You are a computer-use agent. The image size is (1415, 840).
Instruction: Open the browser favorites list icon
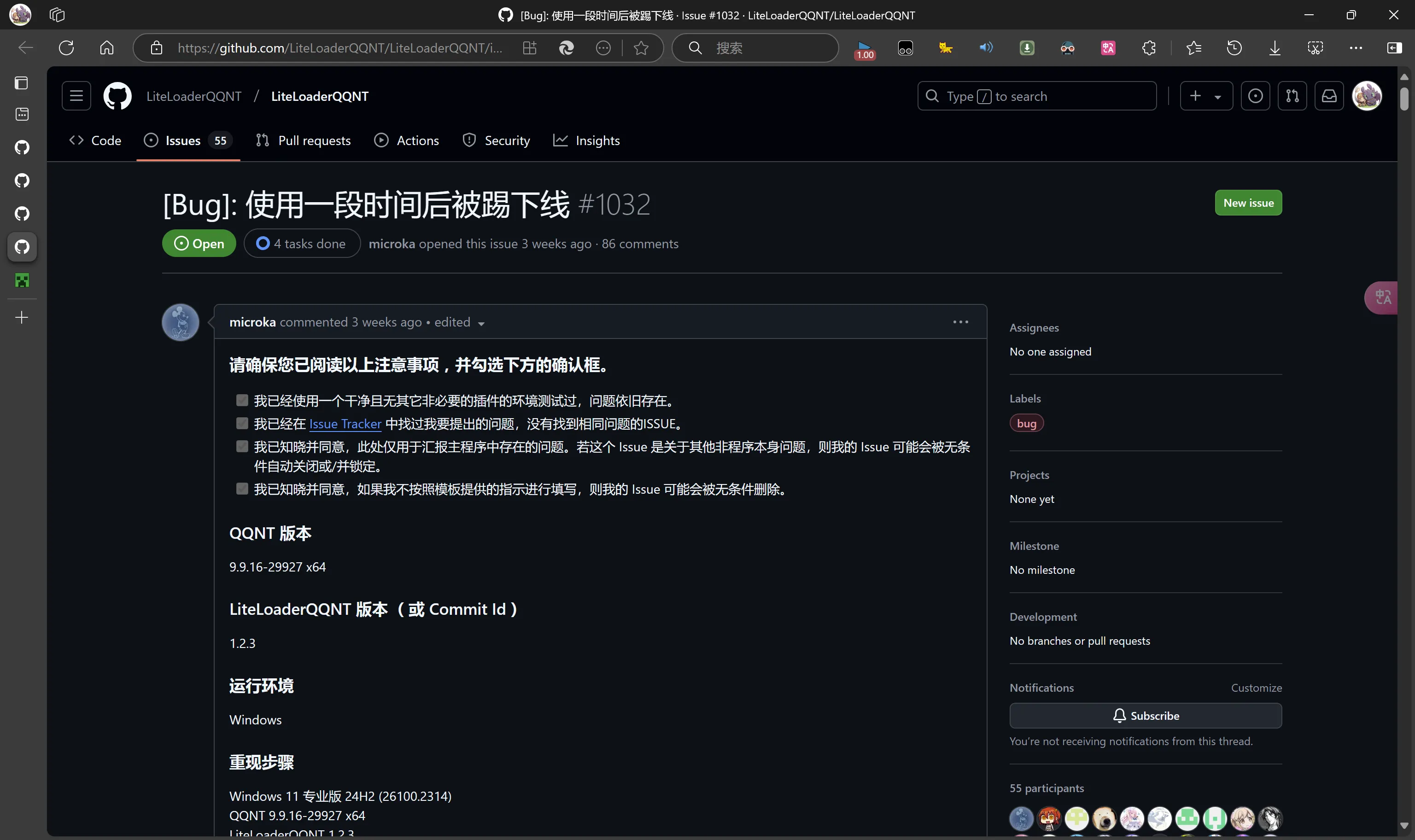coord(1194,48)
